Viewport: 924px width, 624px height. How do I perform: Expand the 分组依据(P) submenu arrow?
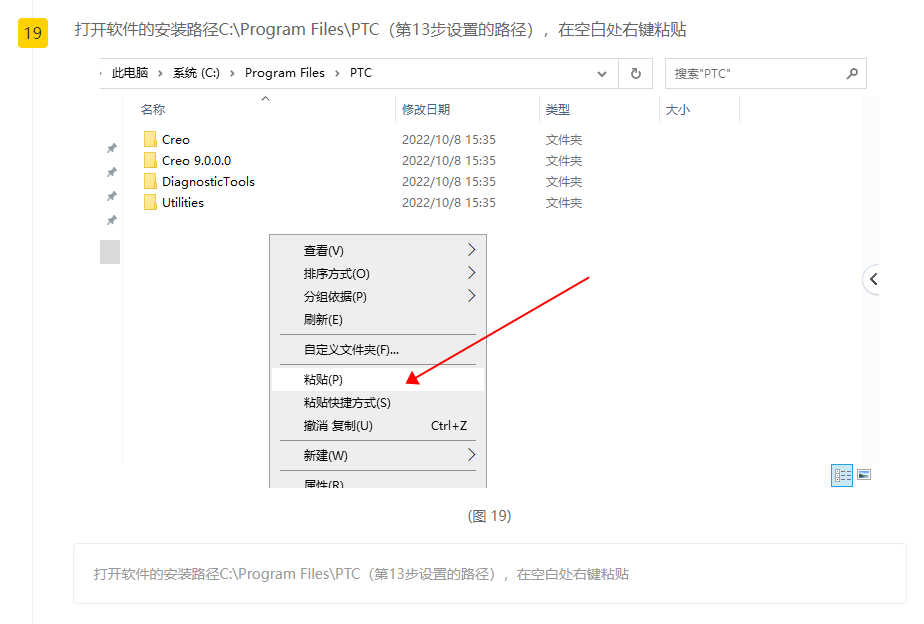tap(471, 296)
